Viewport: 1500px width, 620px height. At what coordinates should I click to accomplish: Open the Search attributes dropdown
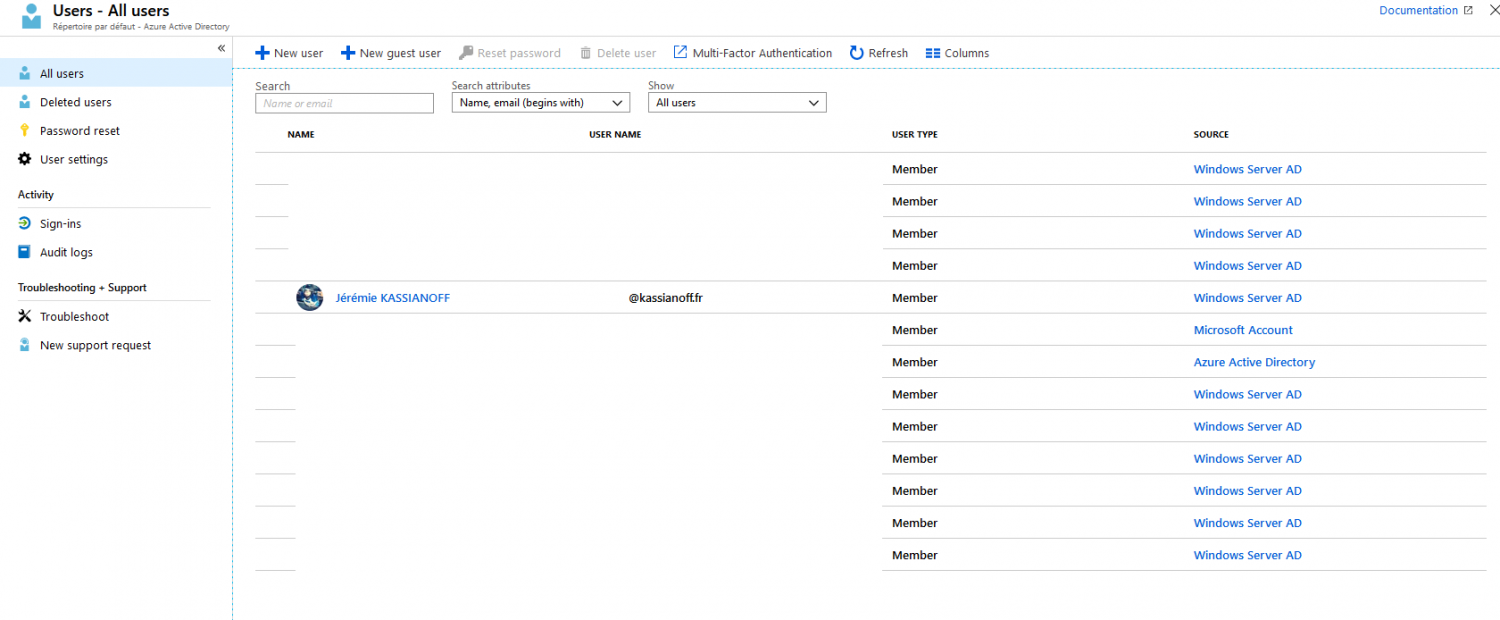(541, 103)
